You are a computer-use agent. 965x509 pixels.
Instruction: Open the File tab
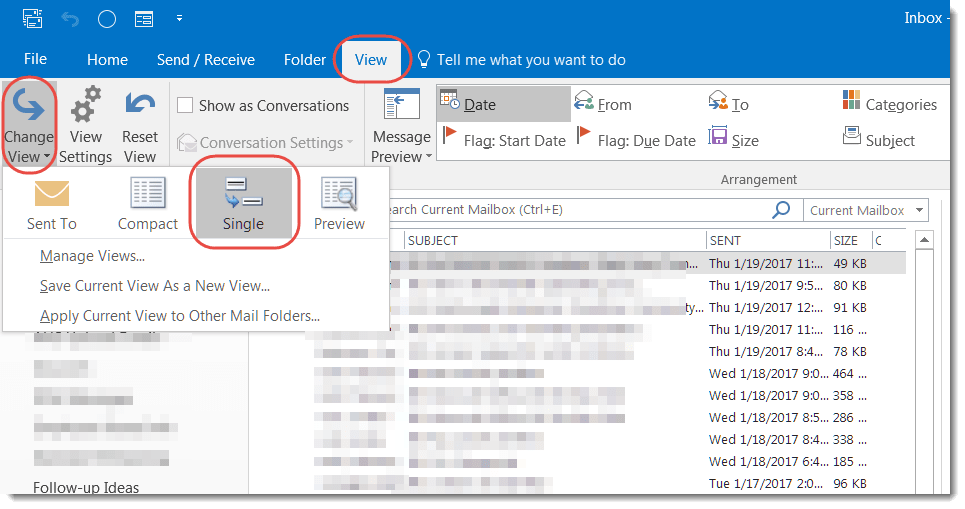pos(35,59)
